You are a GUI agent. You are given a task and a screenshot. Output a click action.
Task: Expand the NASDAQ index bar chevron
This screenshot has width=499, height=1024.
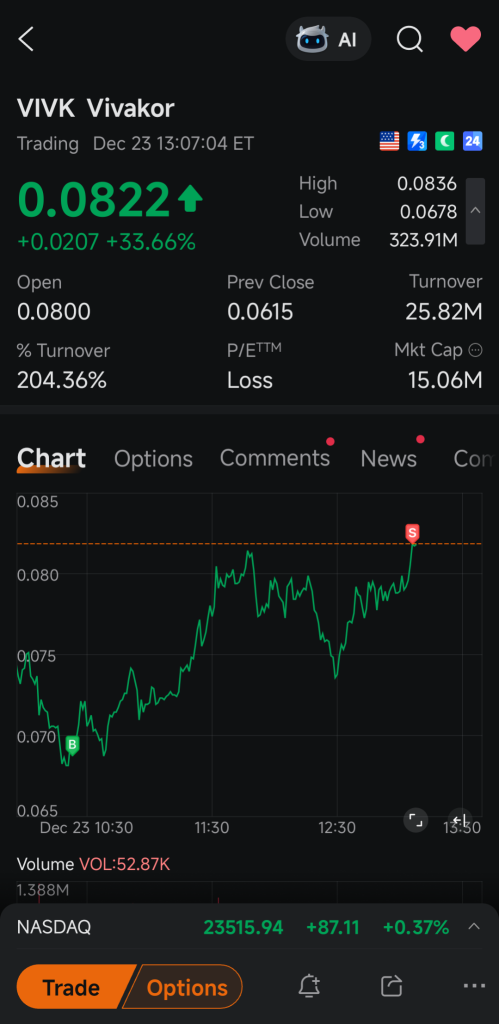coord(474,927)
